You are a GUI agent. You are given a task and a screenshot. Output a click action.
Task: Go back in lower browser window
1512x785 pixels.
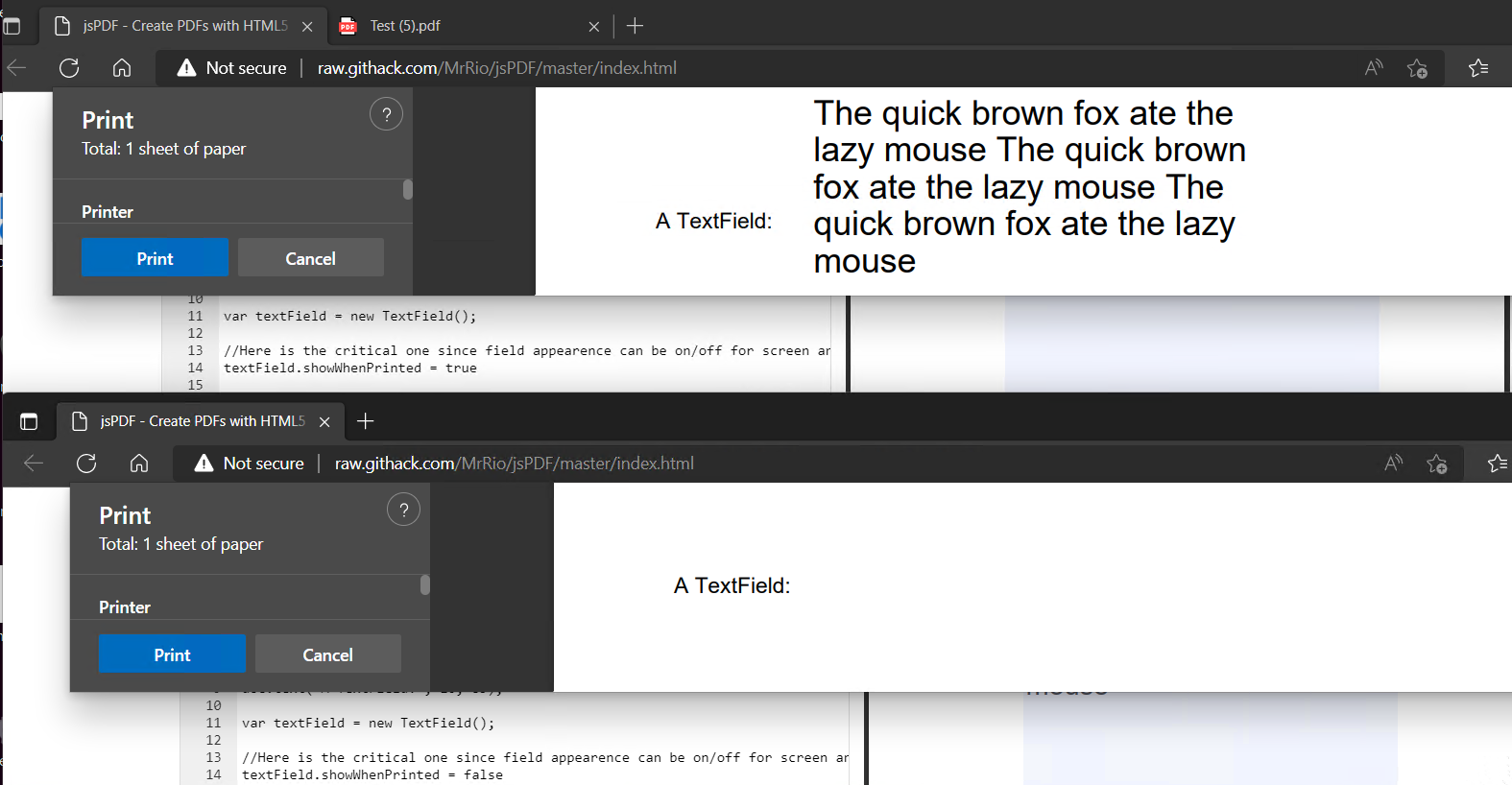(x=34, y=463)
